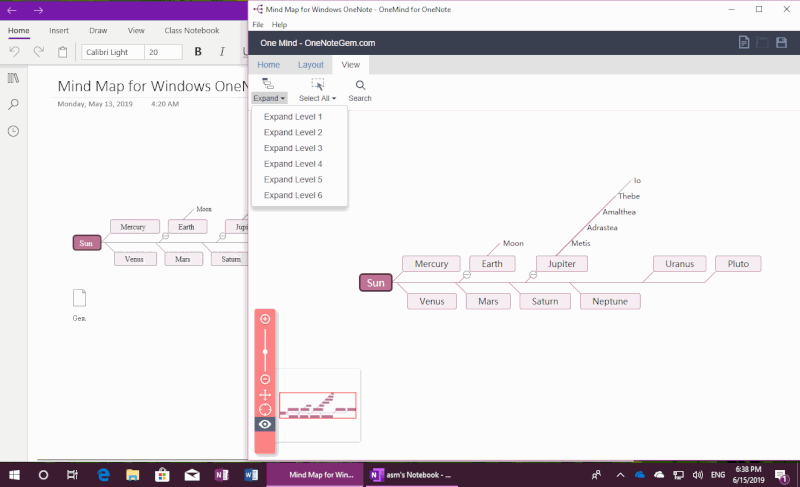800x487 pixels.
Task: Switch to the Layout tab
Action: click(311, 65)
